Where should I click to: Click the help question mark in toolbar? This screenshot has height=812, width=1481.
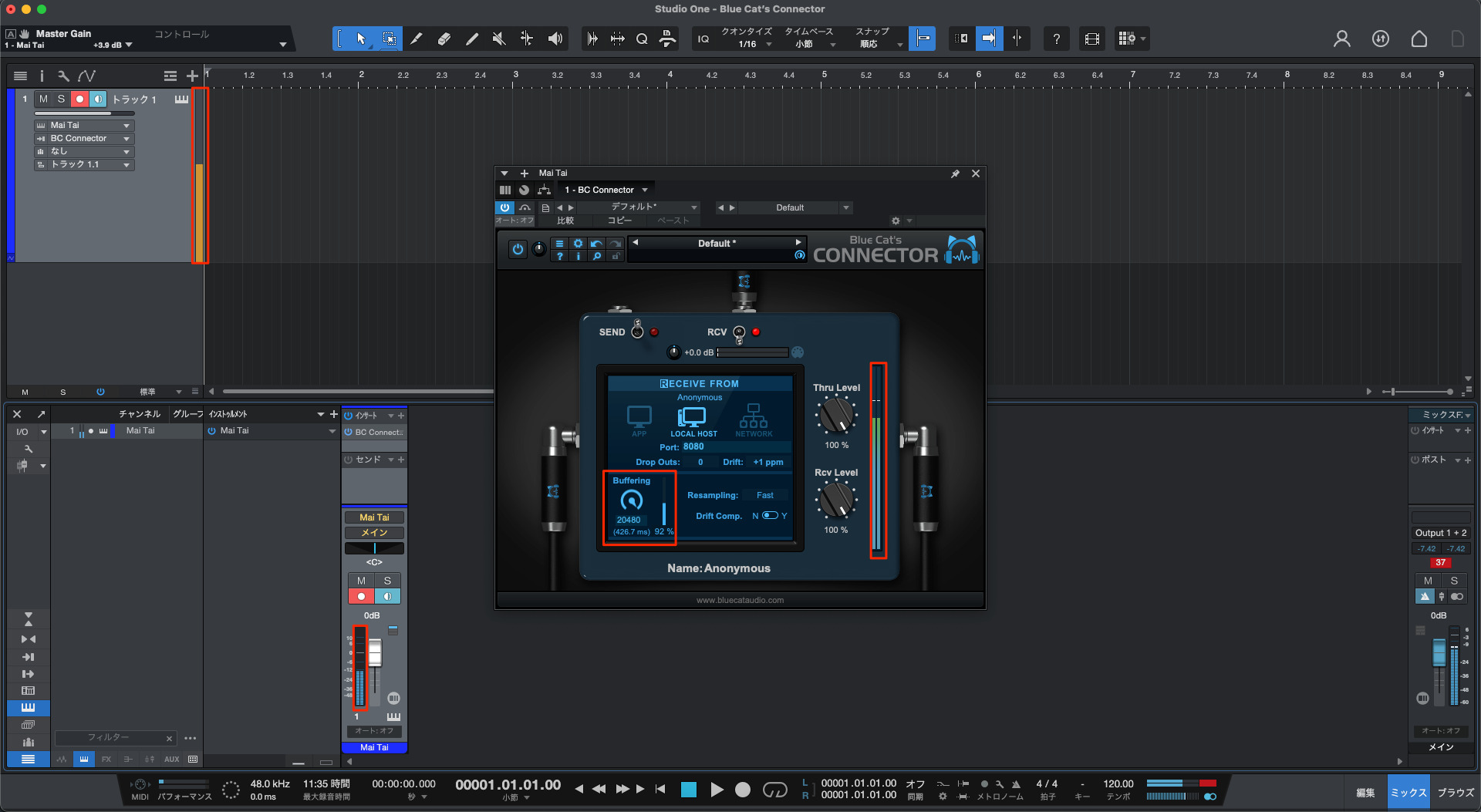(x=1056, y=39)
